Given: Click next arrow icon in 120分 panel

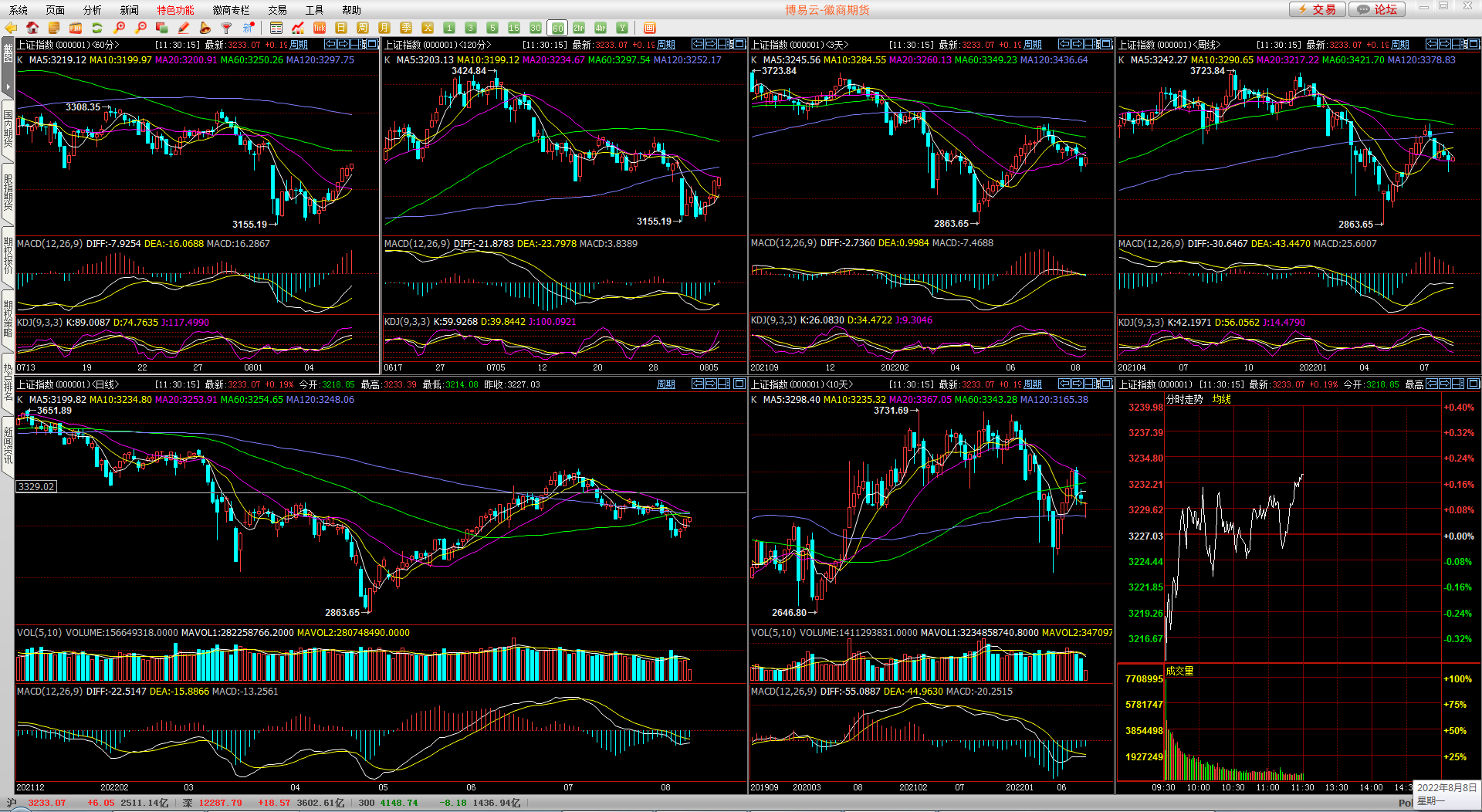Looking at the screenshot, I should click(710, 44).
